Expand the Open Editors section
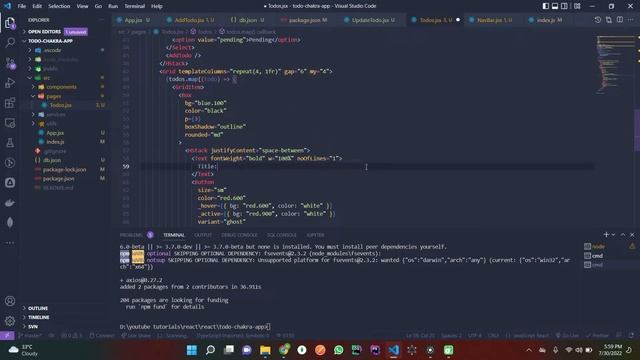Screen dimensions: 640x360 (x=44, y=31)
